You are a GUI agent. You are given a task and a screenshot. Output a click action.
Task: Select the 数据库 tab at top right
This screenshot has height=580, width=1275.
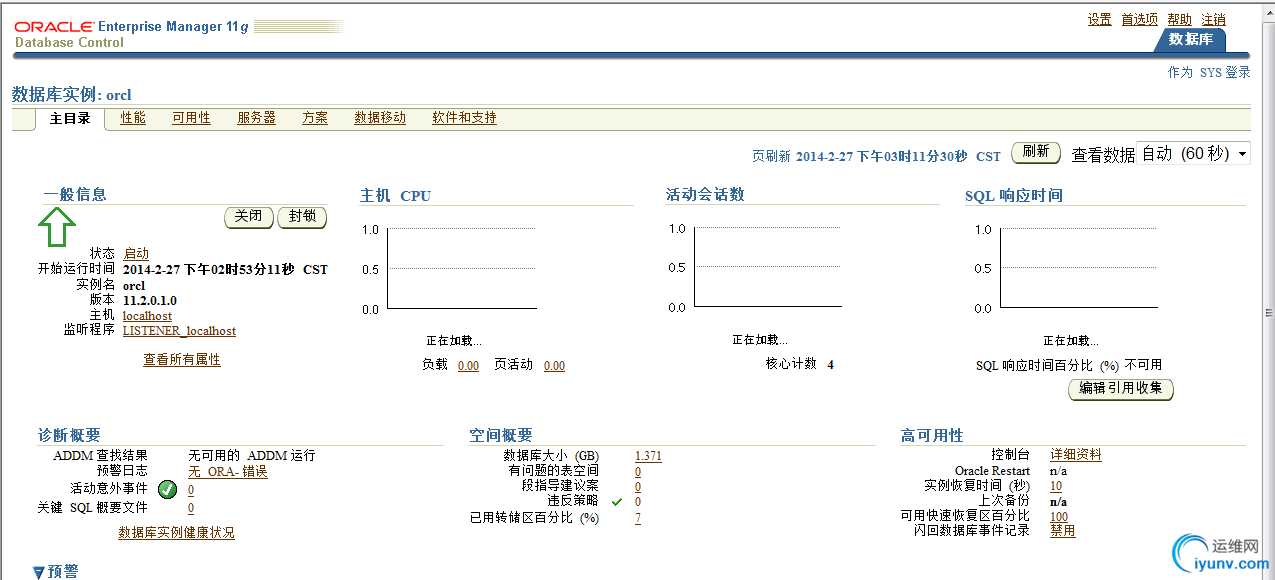coord(1189,40)
